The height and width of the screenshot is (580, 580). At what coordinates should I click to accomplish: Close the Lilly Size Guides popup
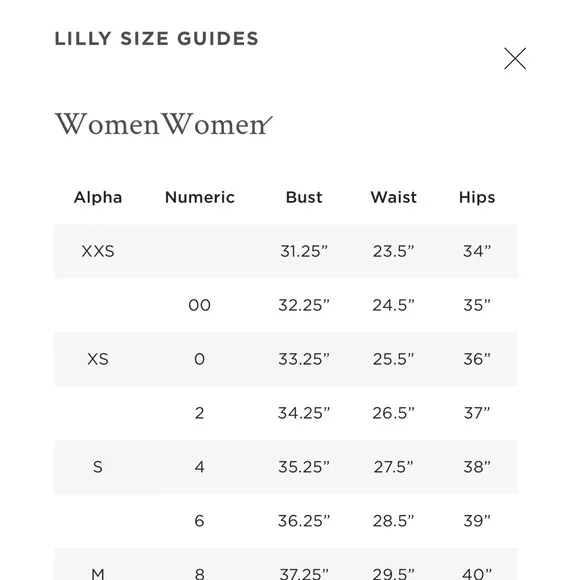515,58
